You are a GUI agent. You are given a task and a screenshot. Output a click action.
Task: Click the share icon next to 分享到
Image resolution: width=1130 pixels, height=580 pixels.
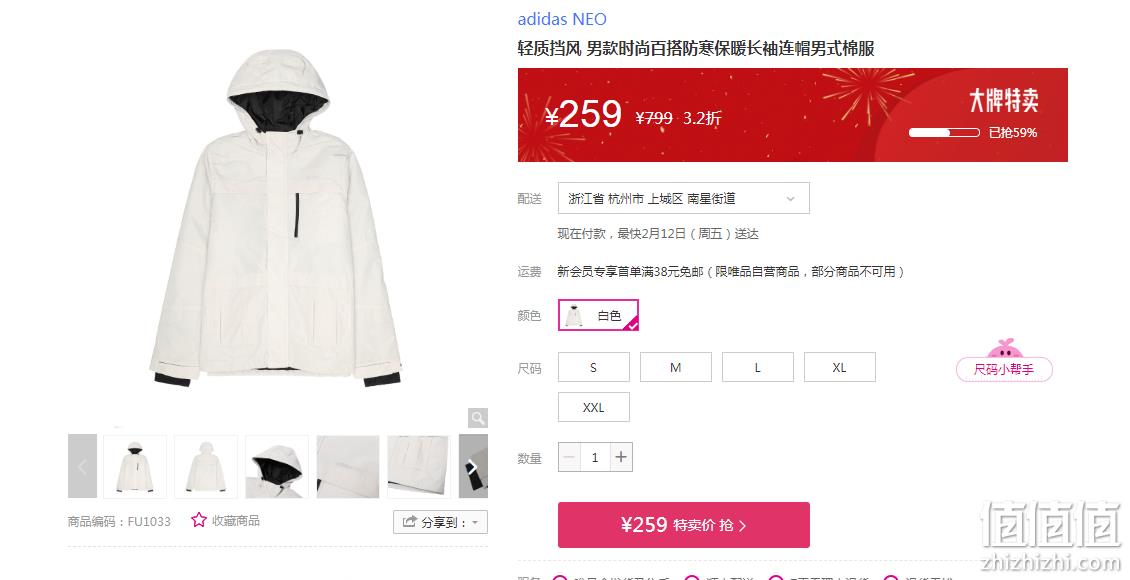click(409, 522)
